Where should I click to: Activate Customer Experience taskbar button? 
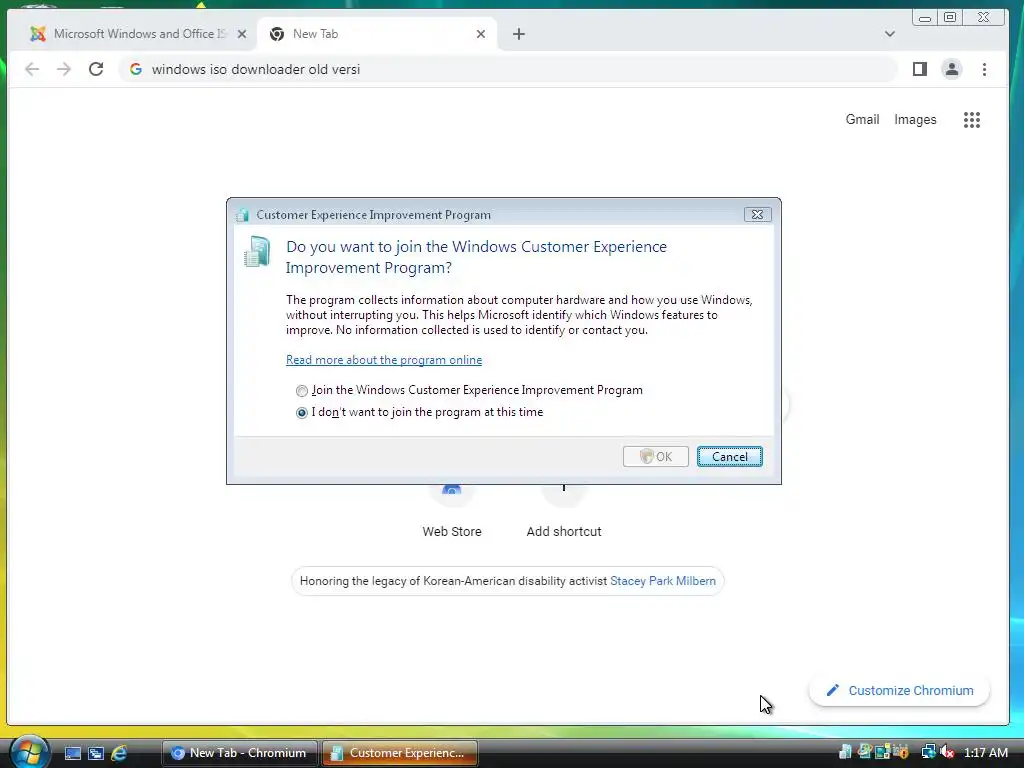pos(400,753)
